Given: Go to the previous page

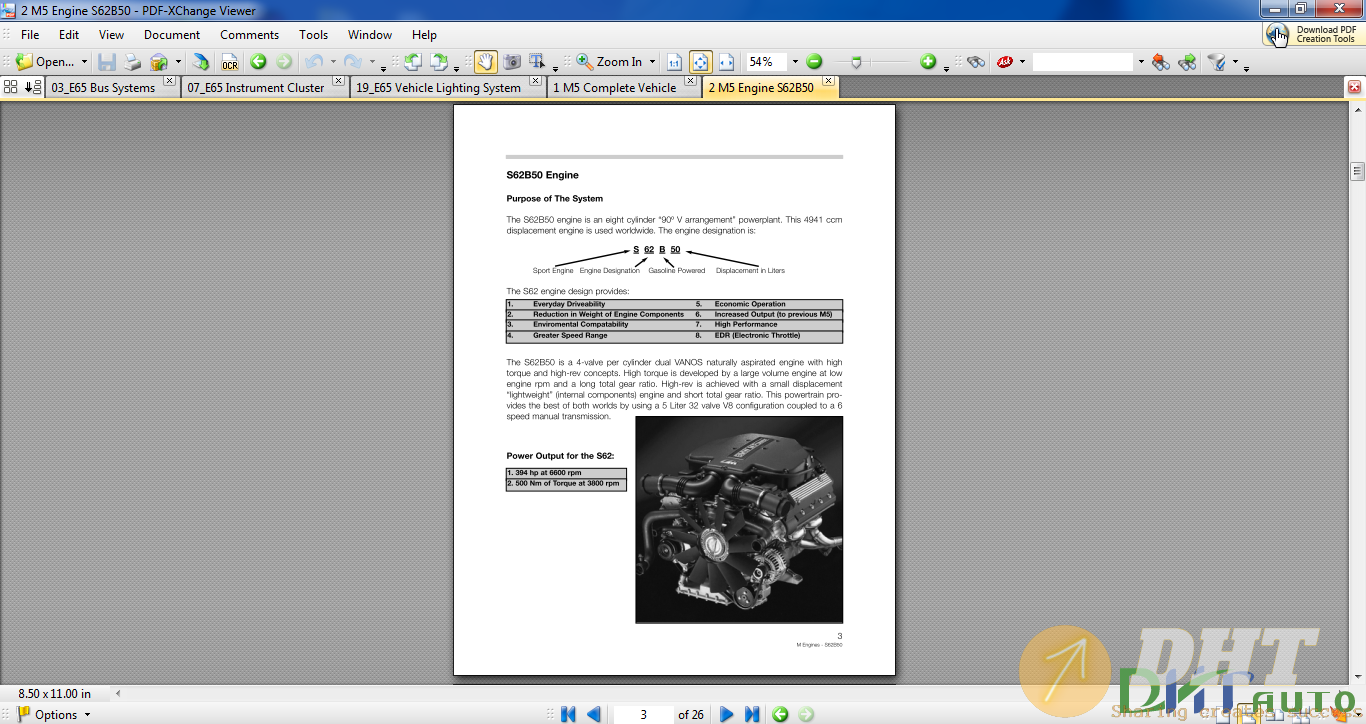Looking at the screenshot, I should 594,714.
